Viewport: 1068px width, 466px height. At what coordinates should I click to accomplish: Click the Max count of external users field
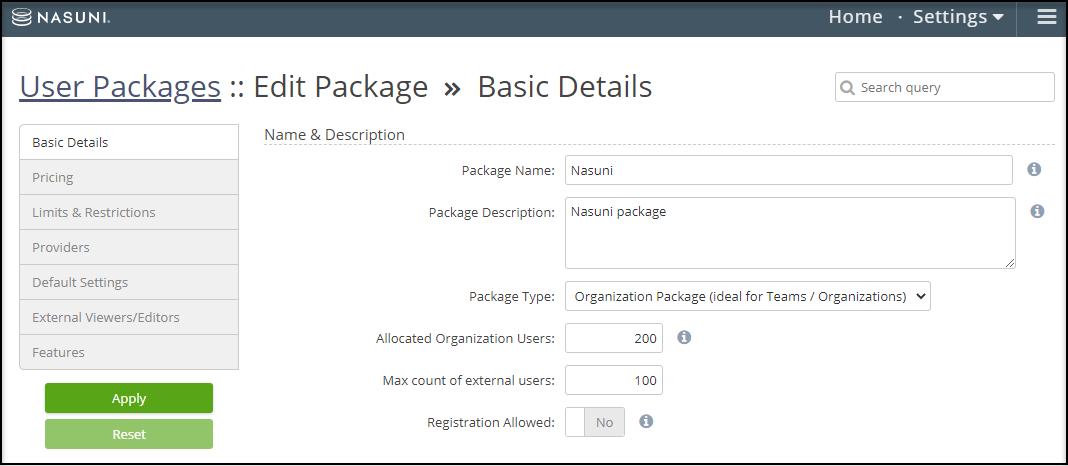click(x=613, y=380)
